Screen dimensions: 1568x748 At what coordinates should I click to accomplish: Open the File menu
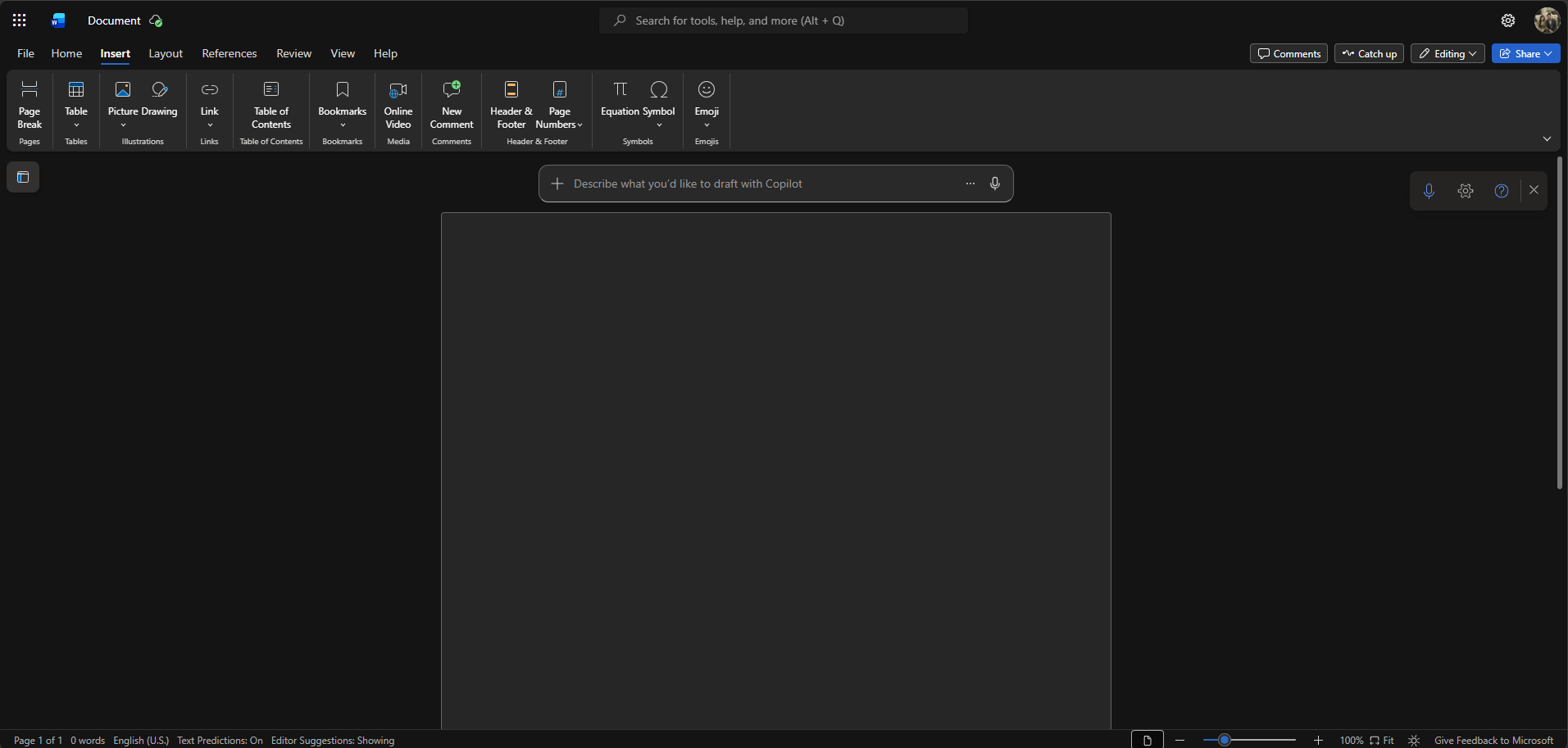(25, 53)
